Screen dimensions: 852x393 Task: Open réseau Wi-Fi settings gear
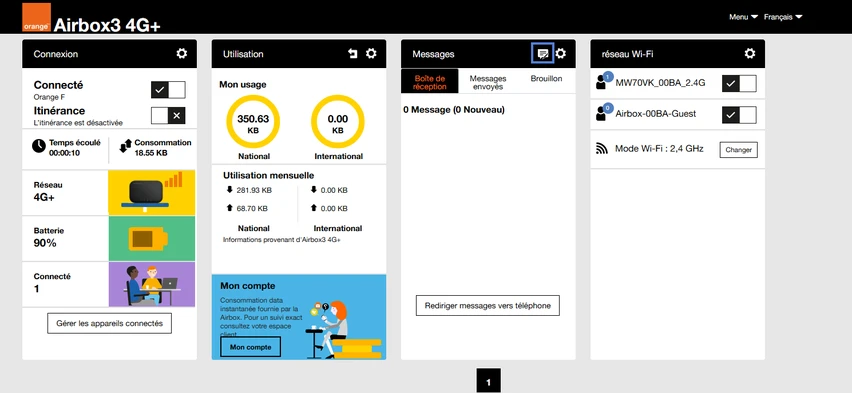tap(749, 53)
